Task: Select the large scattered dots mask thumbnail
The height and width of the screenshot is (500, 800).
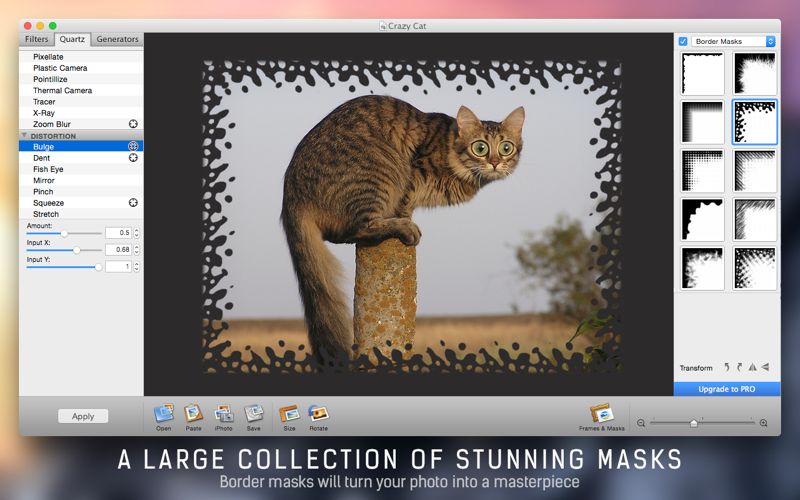Action: [755, 268]
